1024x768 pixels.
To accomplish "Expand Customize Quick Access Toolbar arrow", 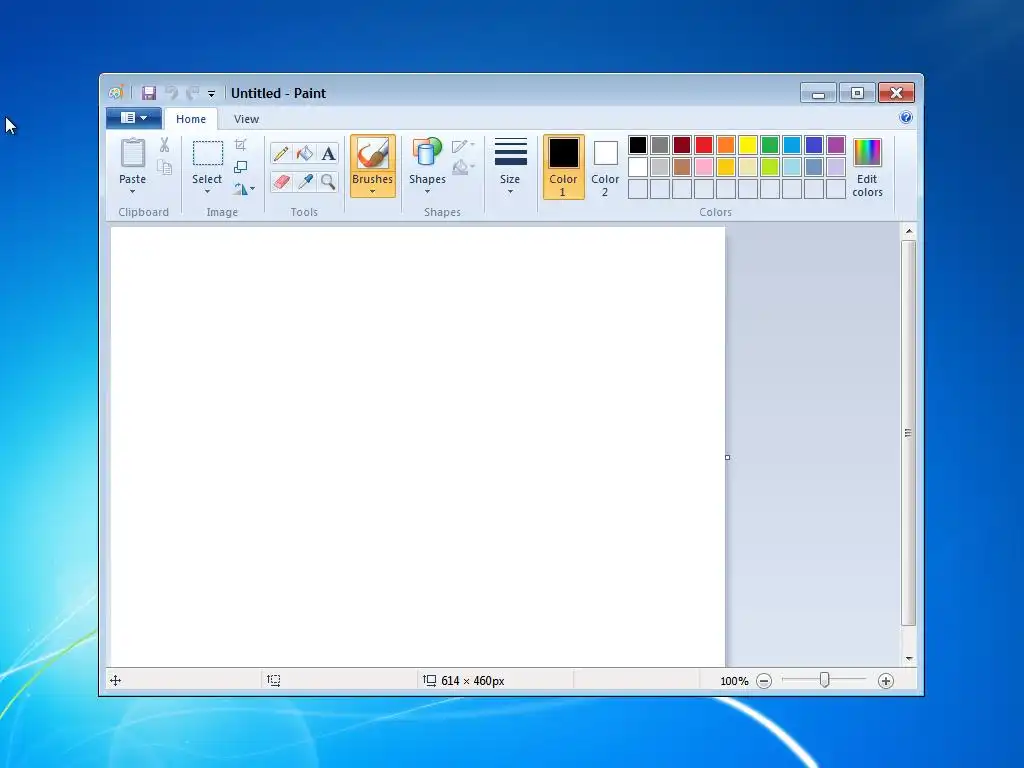I will (212, 94).
